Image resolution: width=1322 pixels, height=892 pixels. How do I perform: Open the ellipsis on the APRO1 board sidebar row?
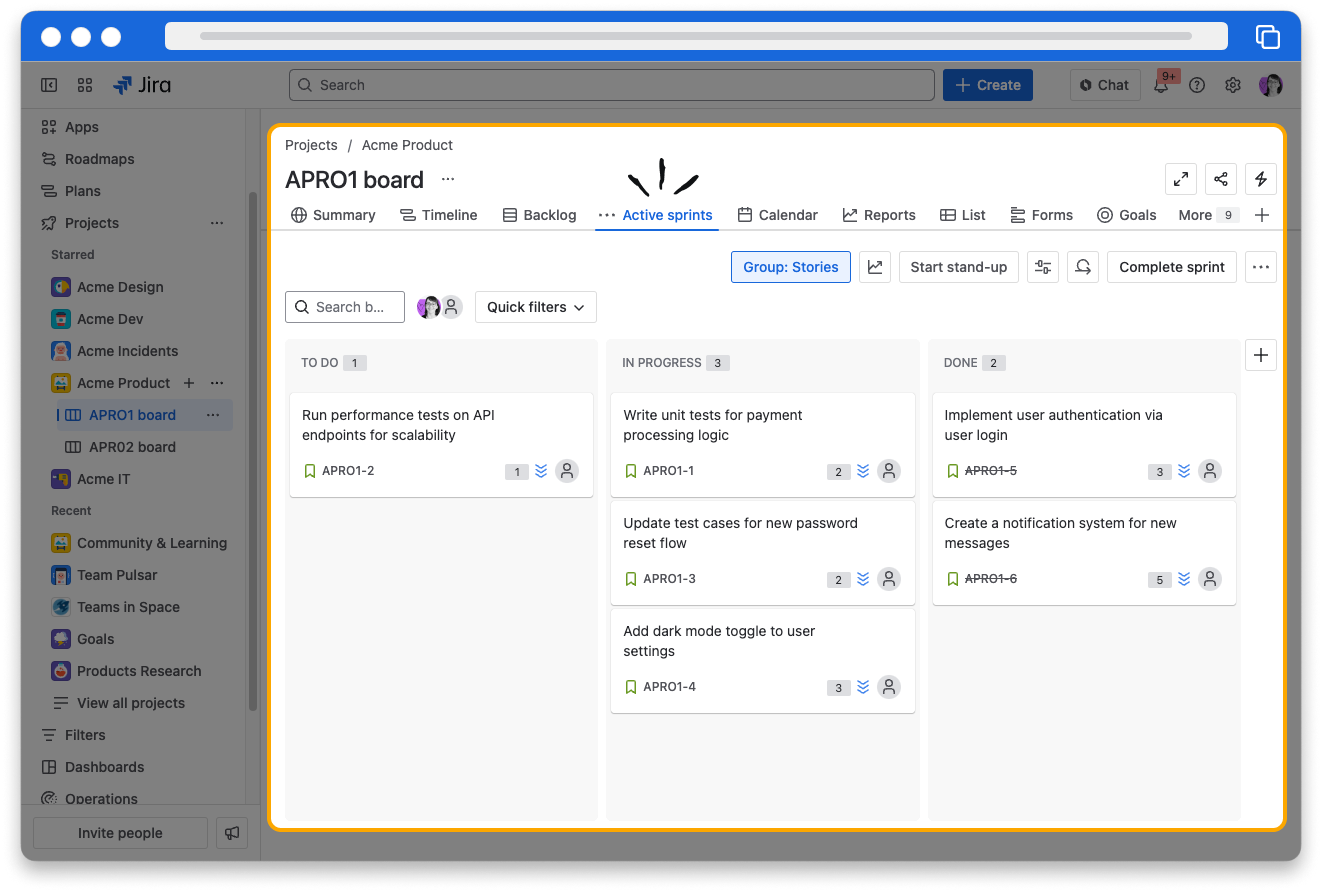pyautogui.click(x=213, y=415)
